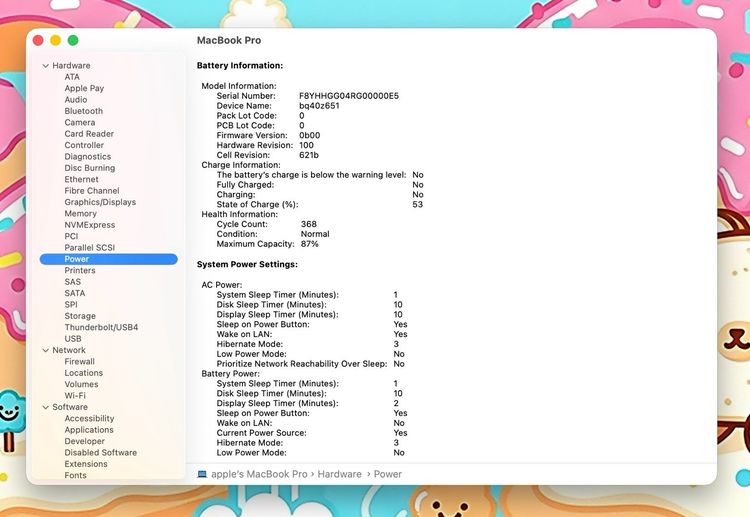
Task: Click serial number F8YHHGG04RG00000E5
Action: click(x=349, y=96)
